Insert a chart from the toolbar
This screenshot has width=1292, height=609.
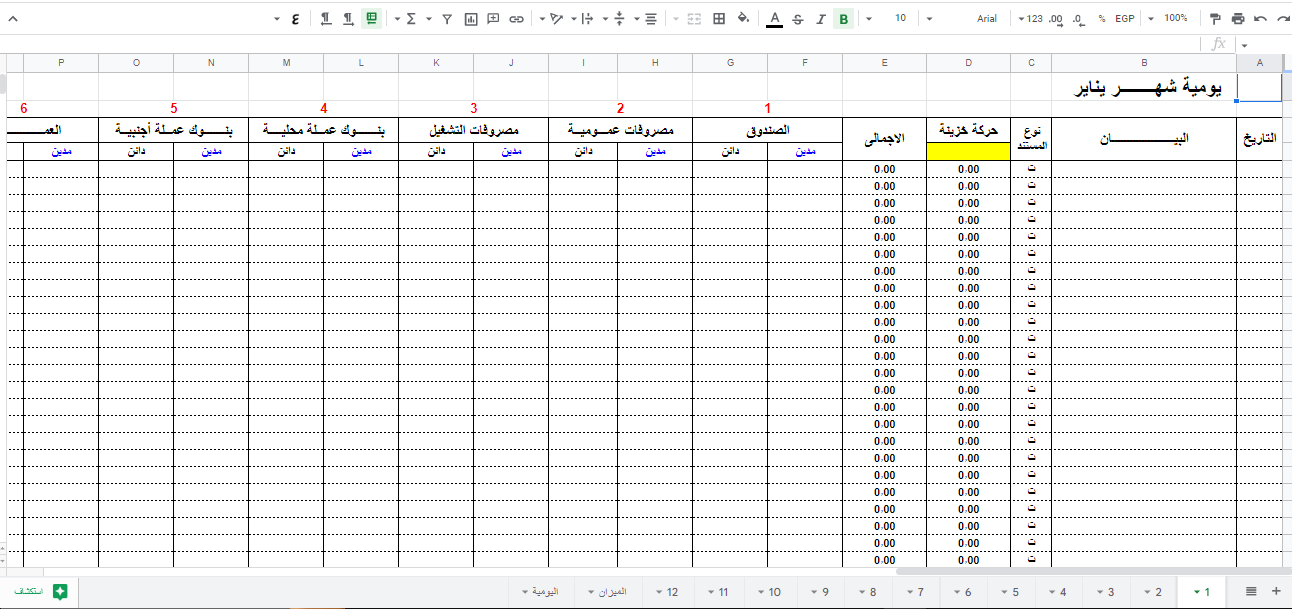click(471, 18)
